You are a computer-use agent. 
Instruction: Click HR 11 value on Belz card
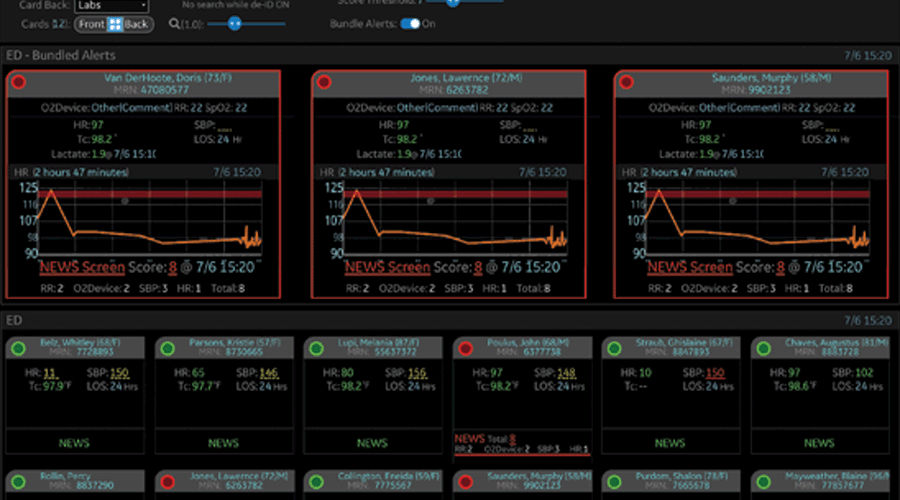point(49,373)
